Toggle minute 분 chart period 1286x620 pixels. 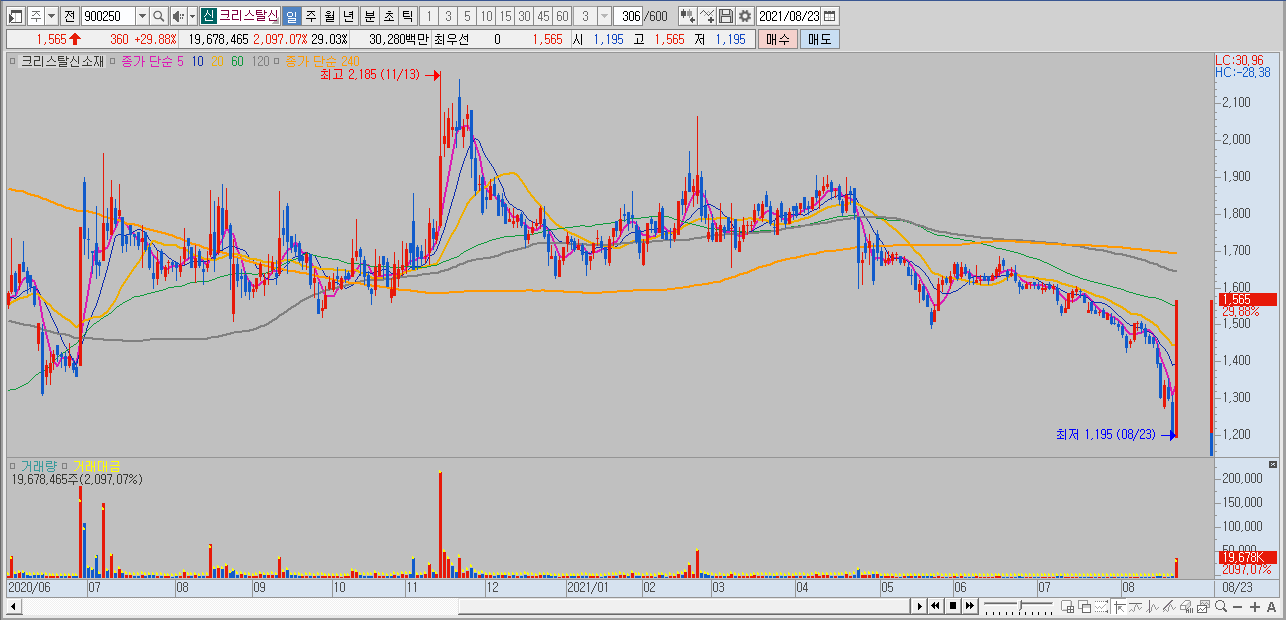[371, 16]
